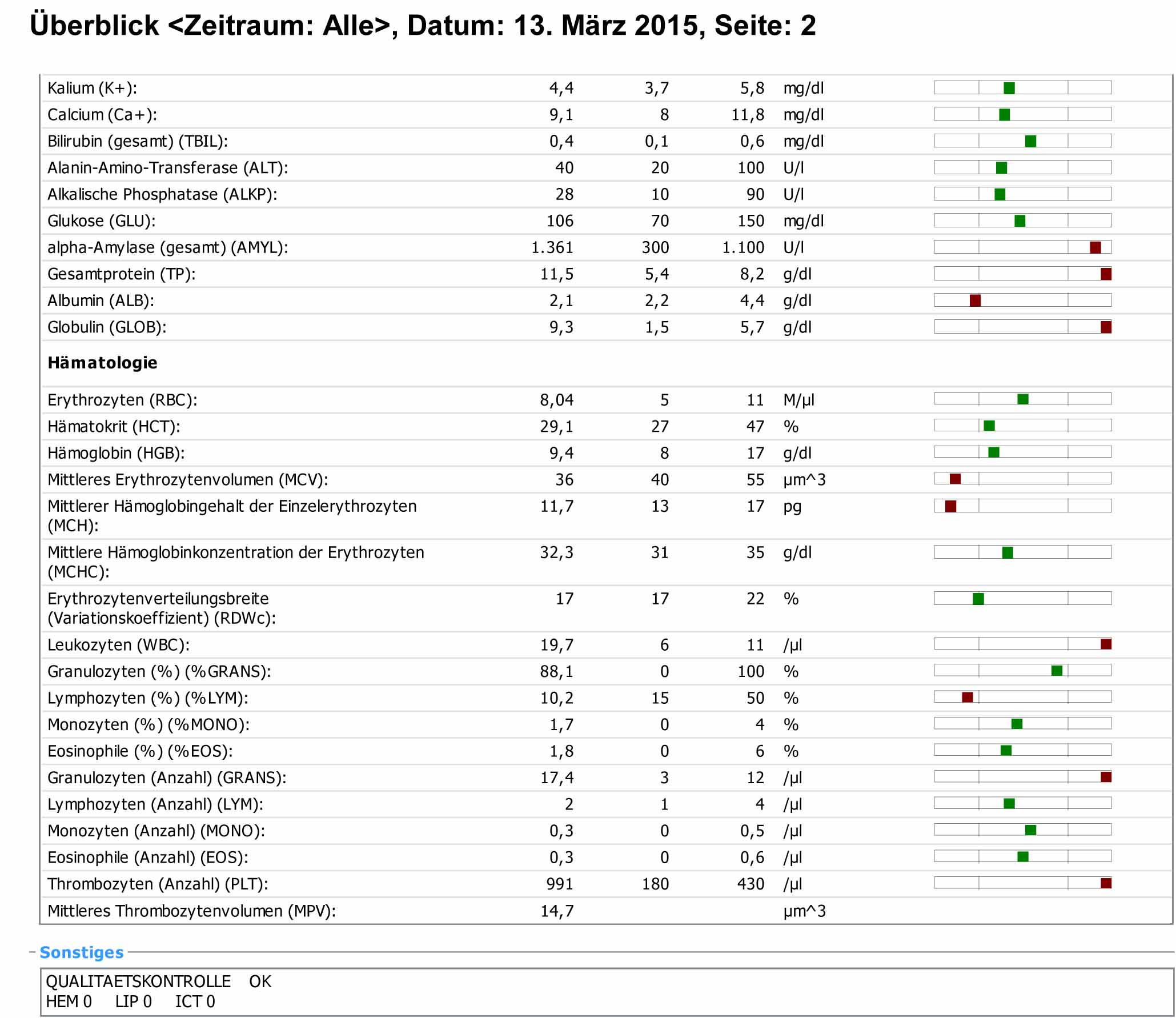The height and width of the screenshot is (1018, 1176).
Task: Select the Hämatologie section heading
Action: [x=102, y=363]
